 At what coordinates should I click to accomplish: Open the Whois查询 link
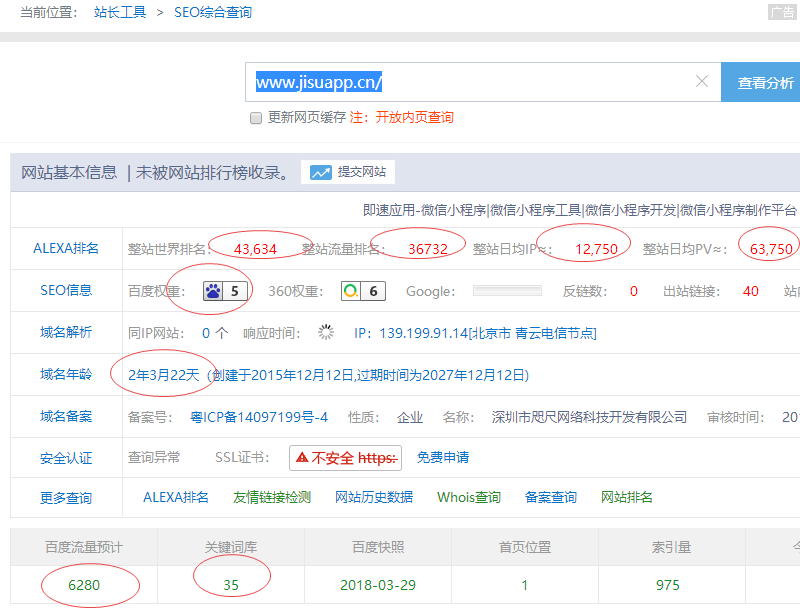(469, 497)
